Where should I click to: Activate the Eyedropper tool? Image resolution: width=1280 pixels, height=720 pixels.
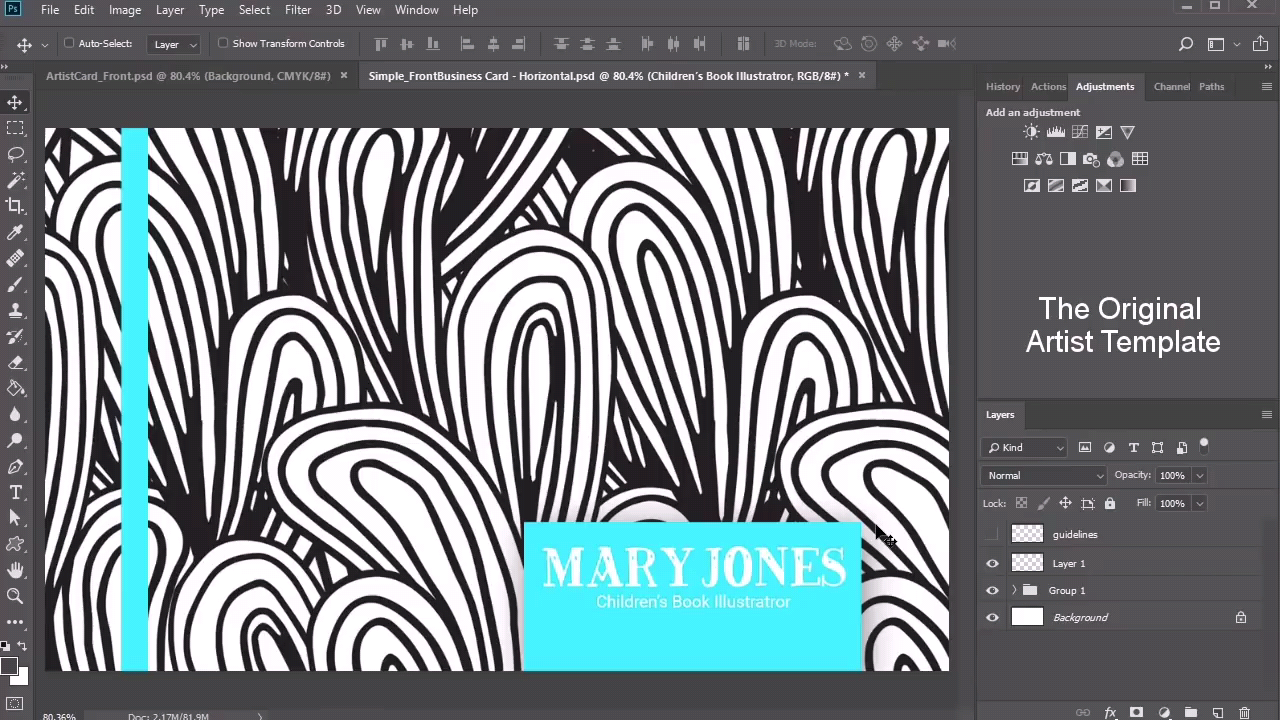coord(15,232)
